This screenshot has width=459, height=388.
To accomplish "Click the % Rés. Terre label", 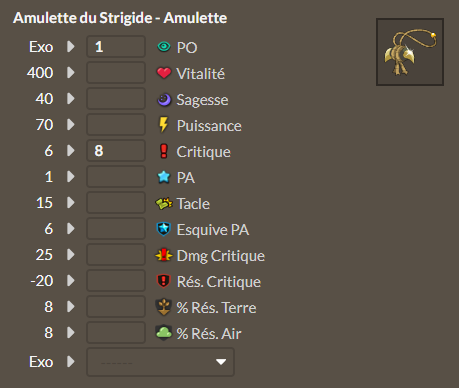I will click(x=216, y=308).
